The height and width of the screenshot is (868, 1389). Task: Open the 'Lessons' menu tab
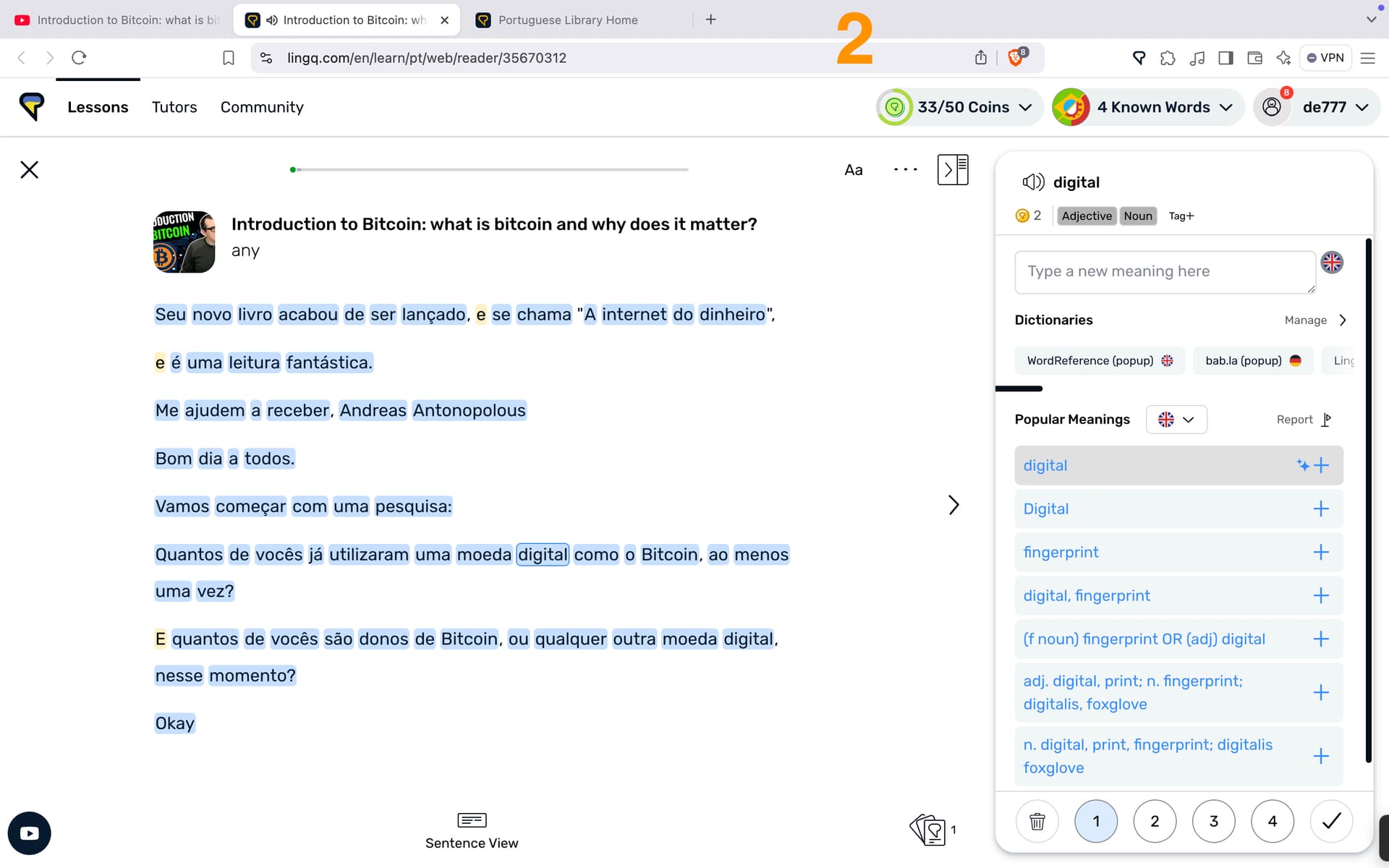[98, 106]
